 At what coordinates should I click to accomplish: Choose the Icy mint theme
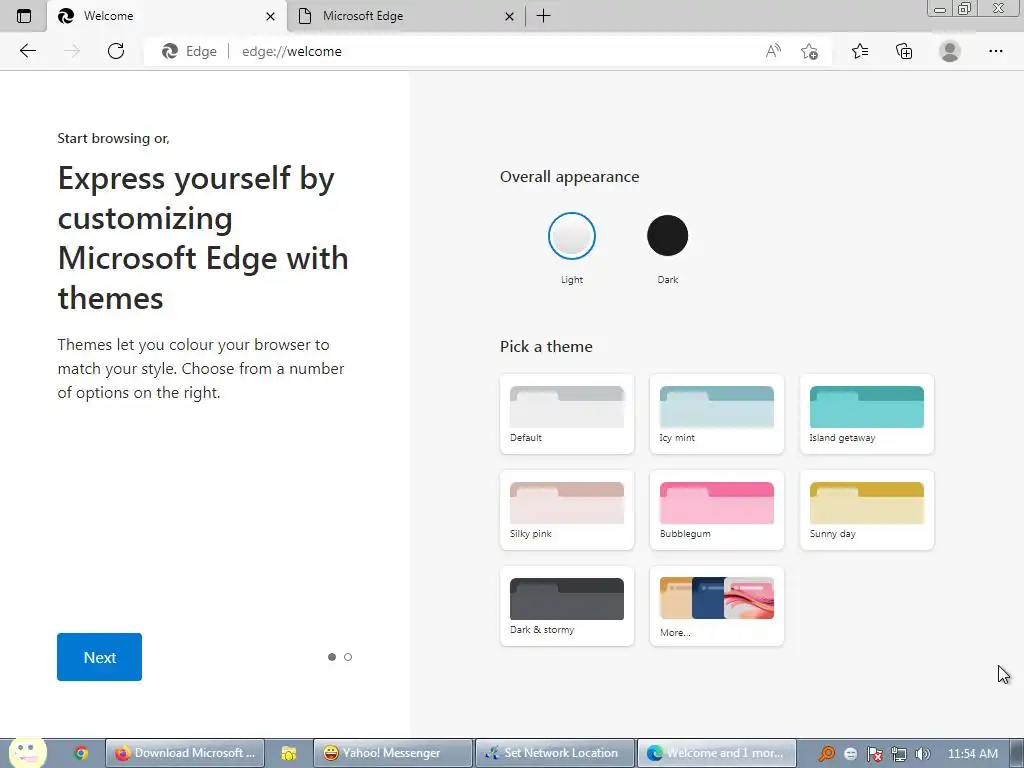pyautogui.click(x=716, y=413)
